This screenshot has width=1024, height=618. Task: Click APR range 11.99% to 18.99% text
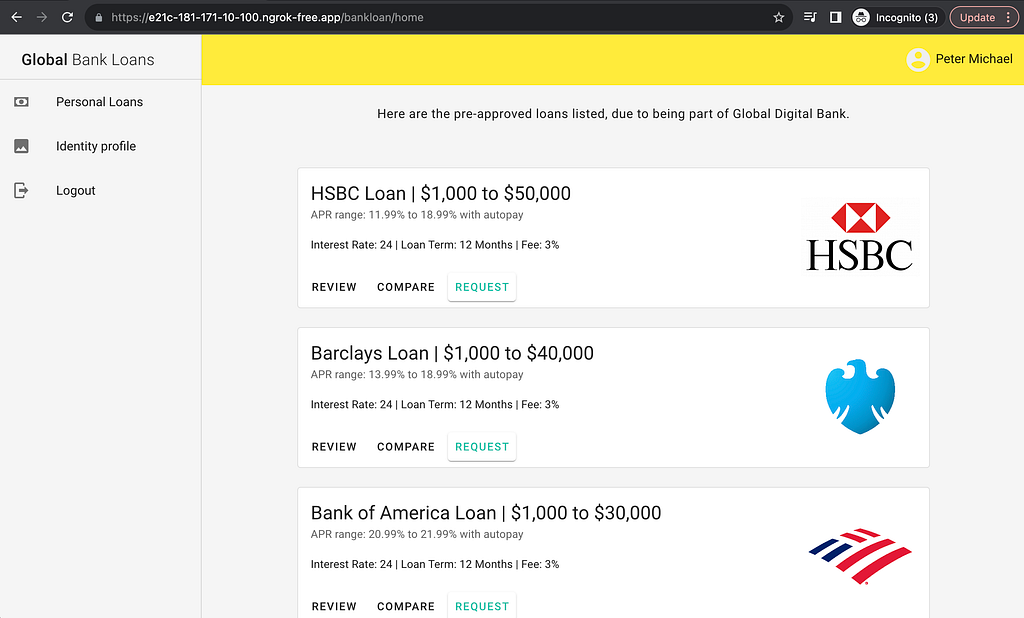click(417, 215)
